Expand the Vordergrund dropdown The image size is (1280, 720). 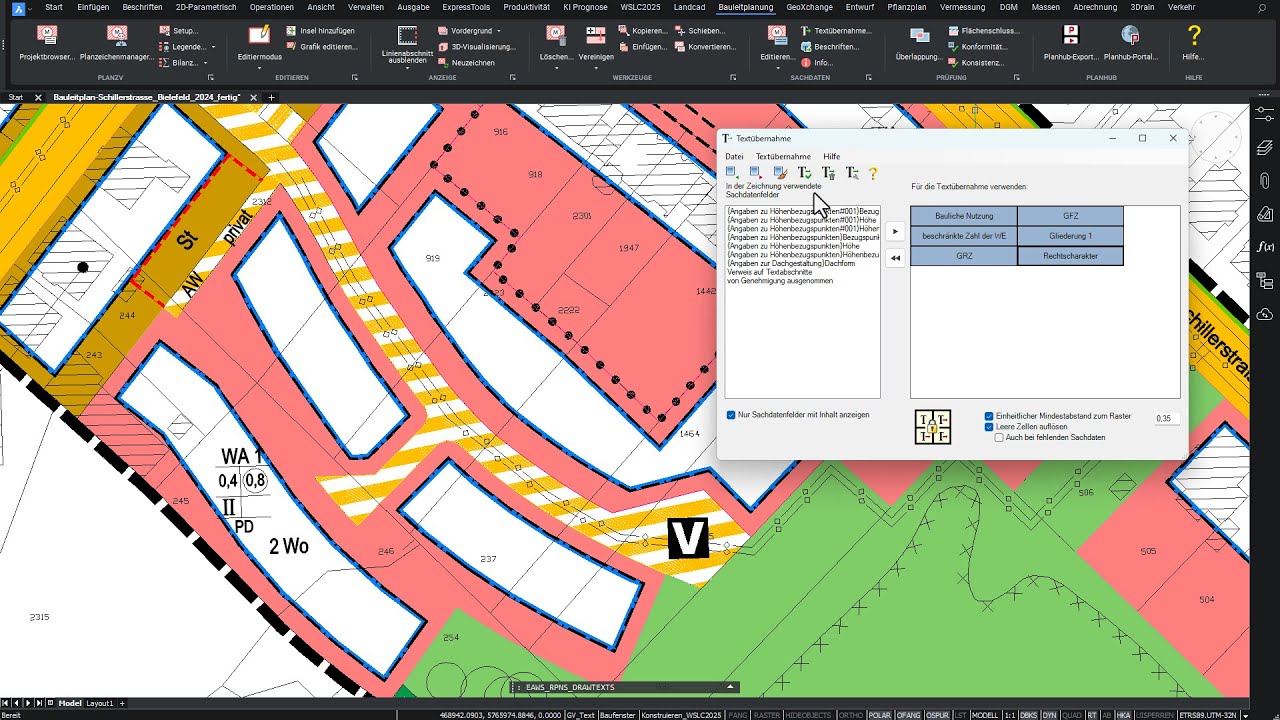pyautogui.click(x=498, y=31)
